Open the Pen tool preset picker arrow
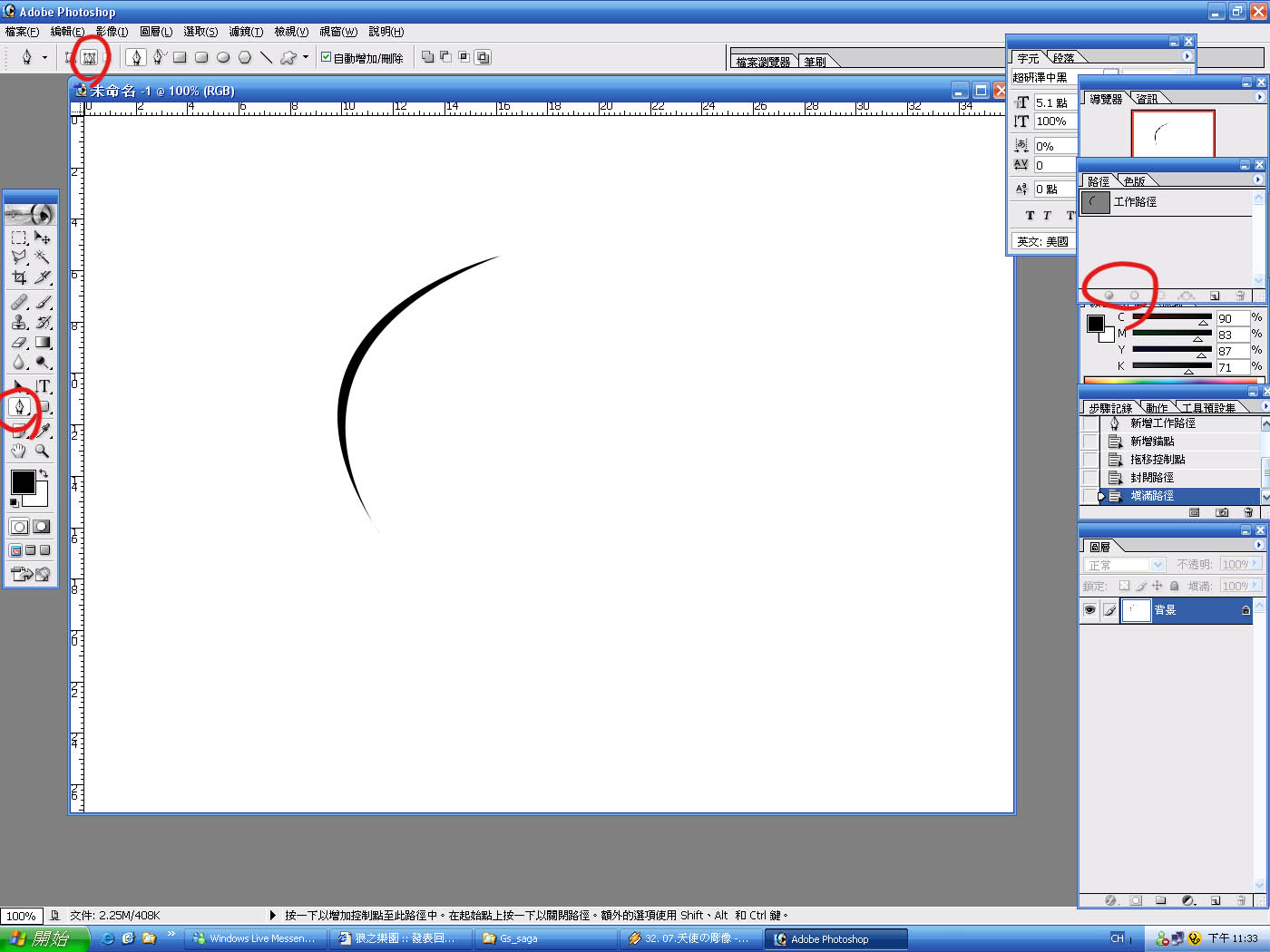Screen dimensions: 1270x952 pos(44,58)
